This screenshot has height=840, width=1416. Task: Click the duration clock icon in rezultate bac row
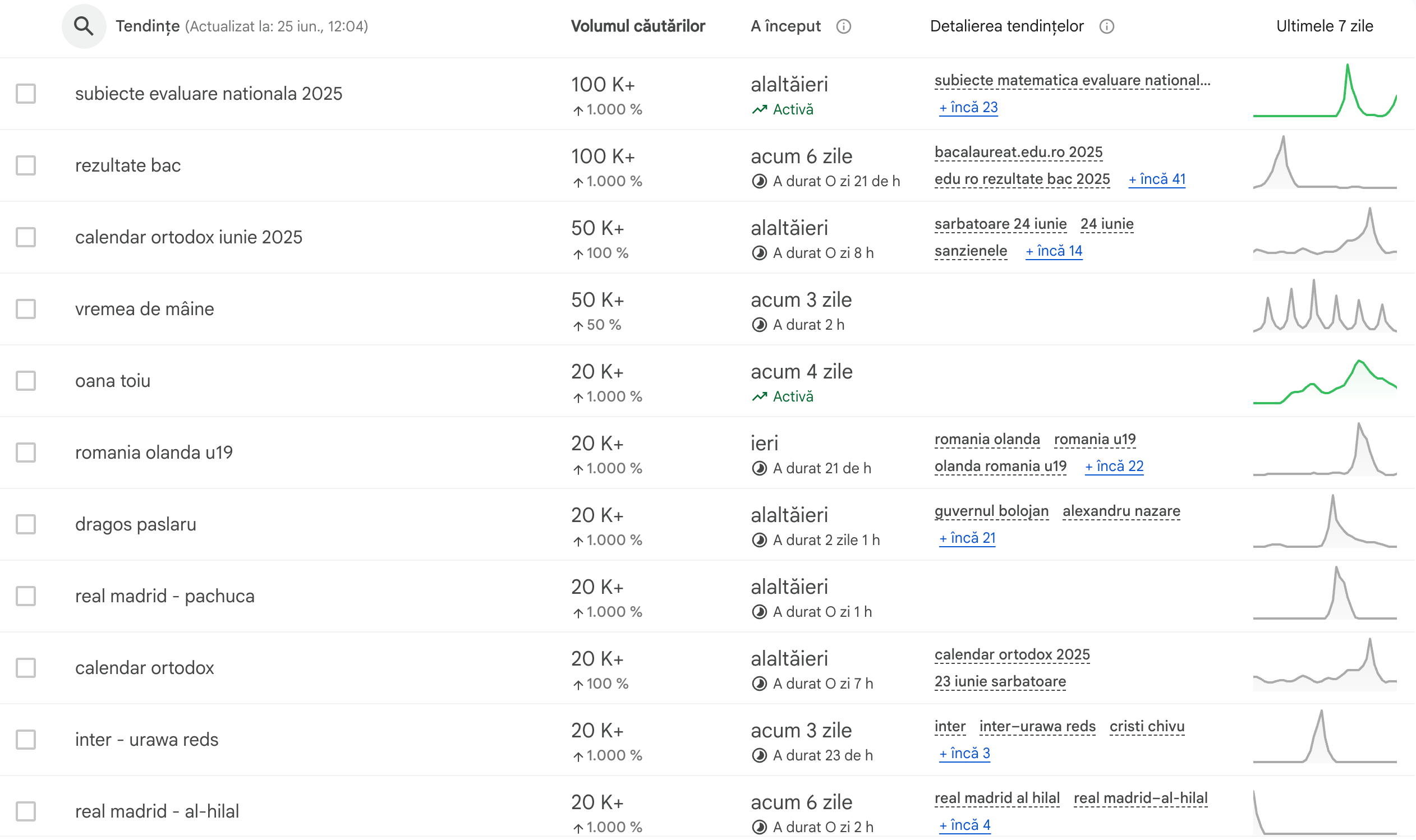(x=759, y=181)
